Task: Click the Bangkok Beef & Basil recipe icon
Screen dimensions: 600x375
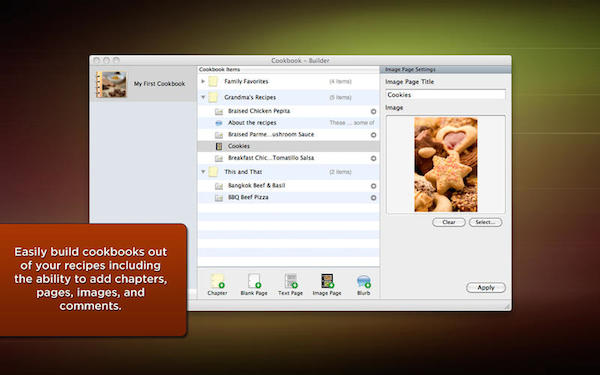Action: (219, 186)
